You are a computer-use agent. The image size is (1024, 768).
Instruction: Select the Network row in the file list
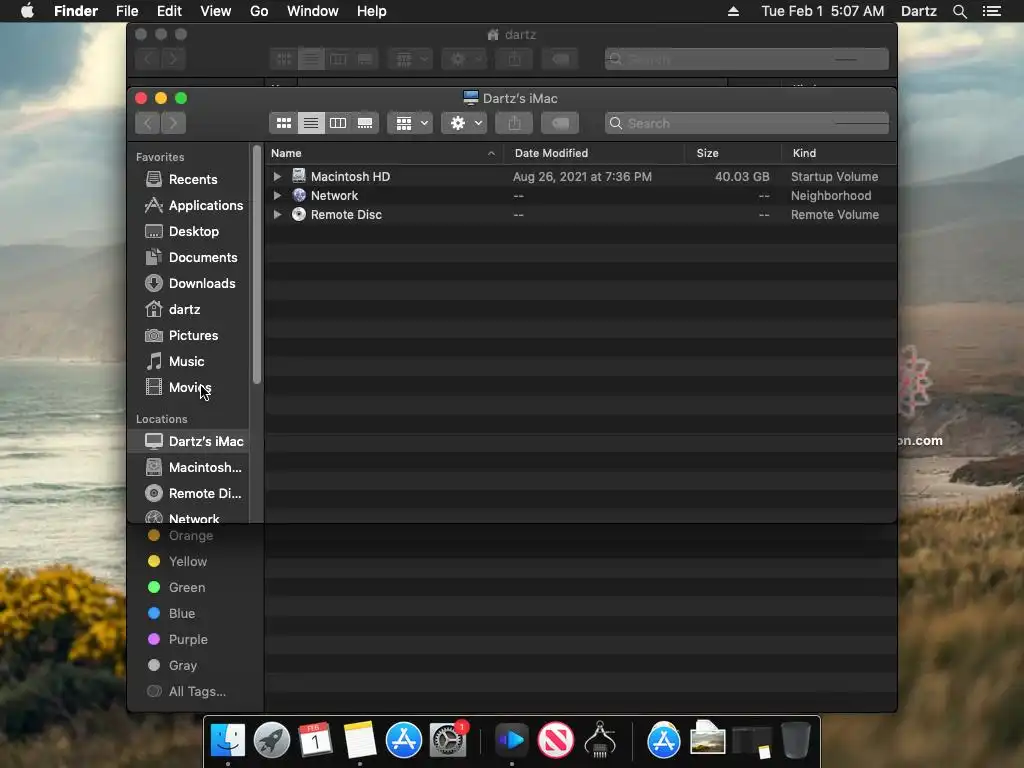(580, 195)
